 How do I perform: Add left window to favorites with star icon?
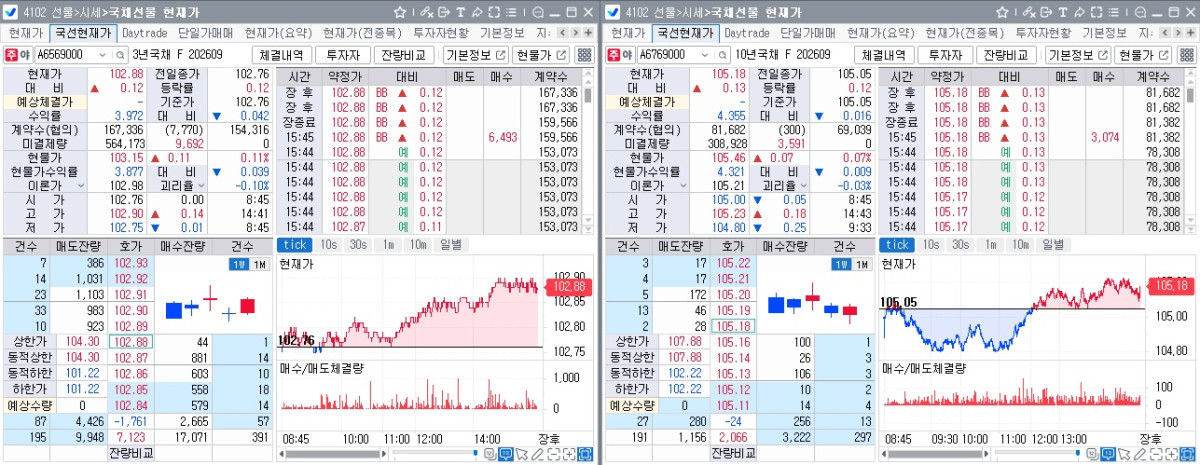[x=400, y=12]
